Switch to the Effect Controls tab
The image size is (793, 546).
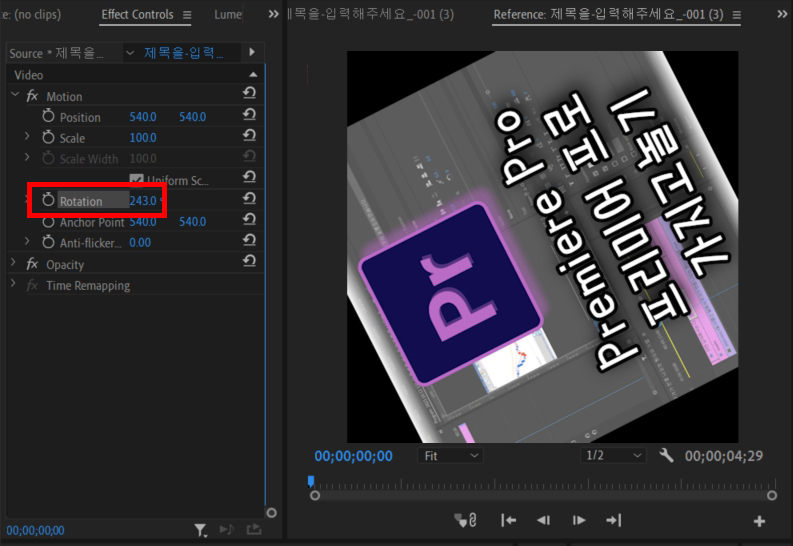pyautogui.click(x=137, y=15)
